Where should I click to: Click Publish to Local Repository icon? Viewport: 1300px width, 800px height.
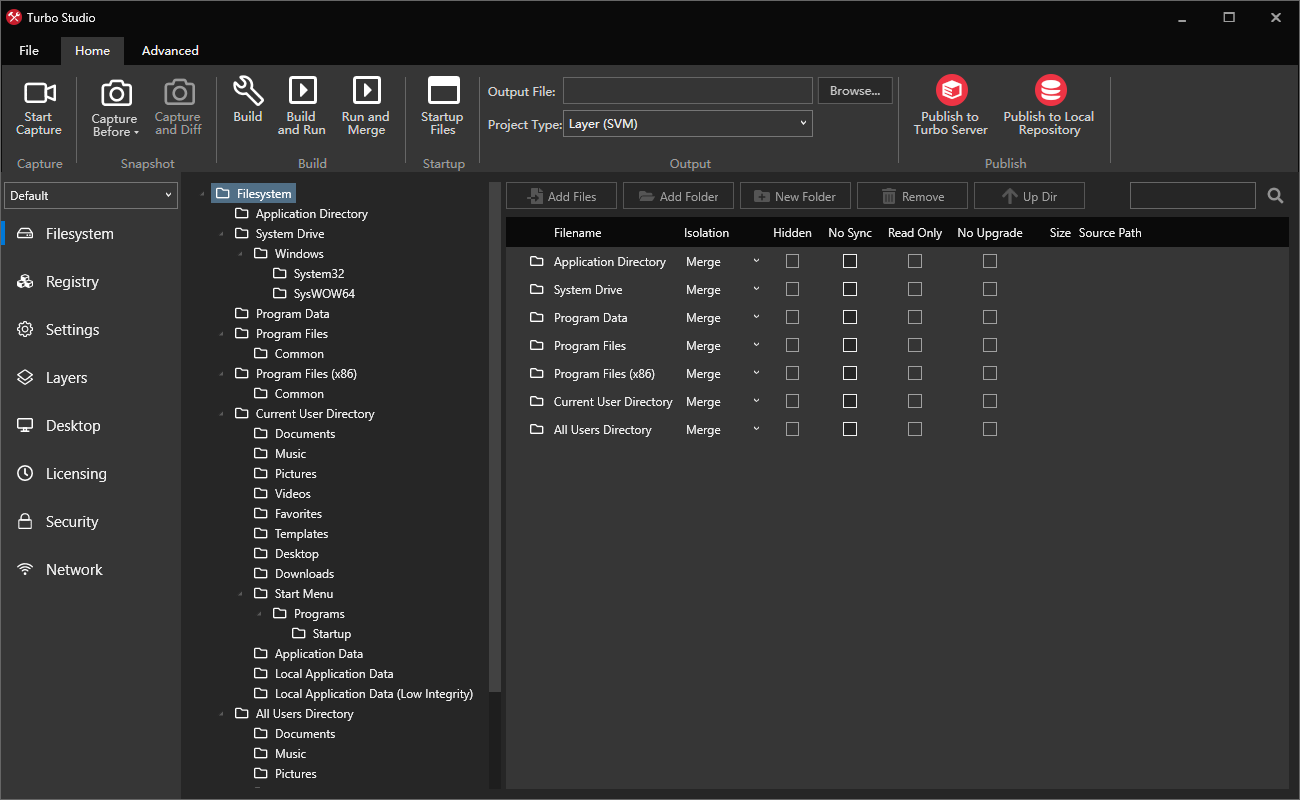coord(1049,91)
